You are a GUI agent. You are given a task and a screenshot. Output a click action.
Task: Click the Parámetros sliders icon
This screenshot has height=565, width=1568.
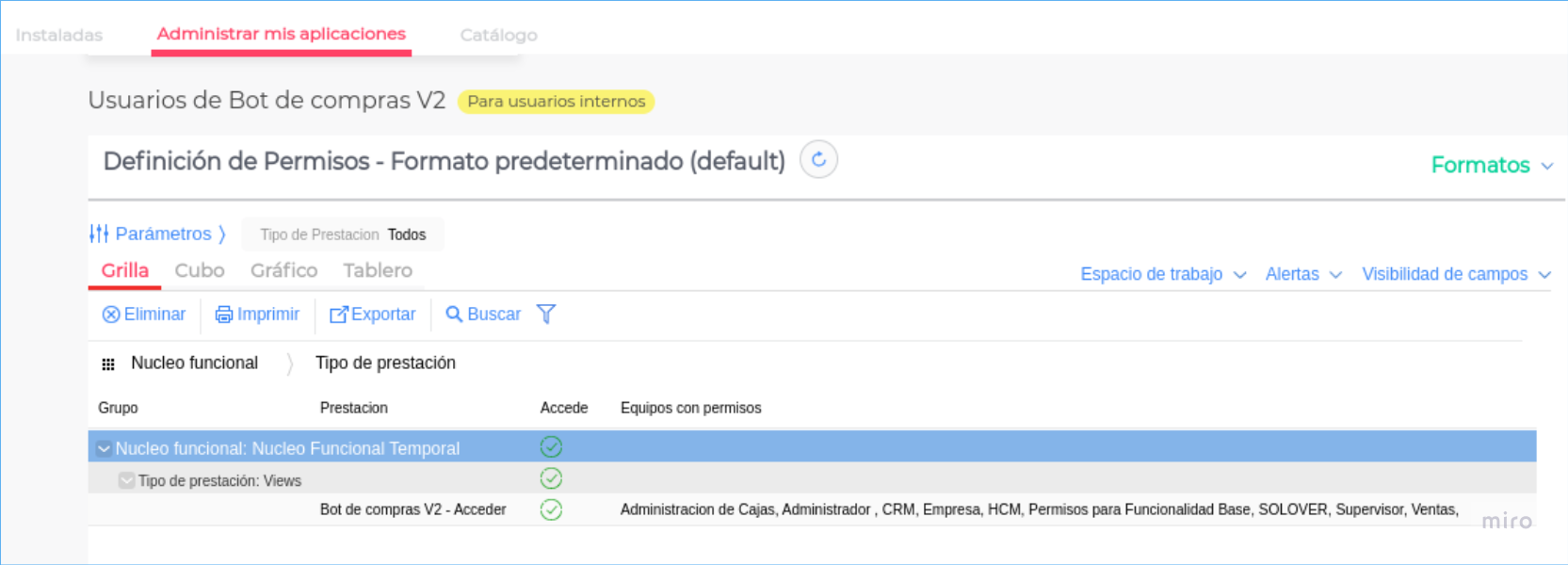pyautogui.click(x=99, y=234)
